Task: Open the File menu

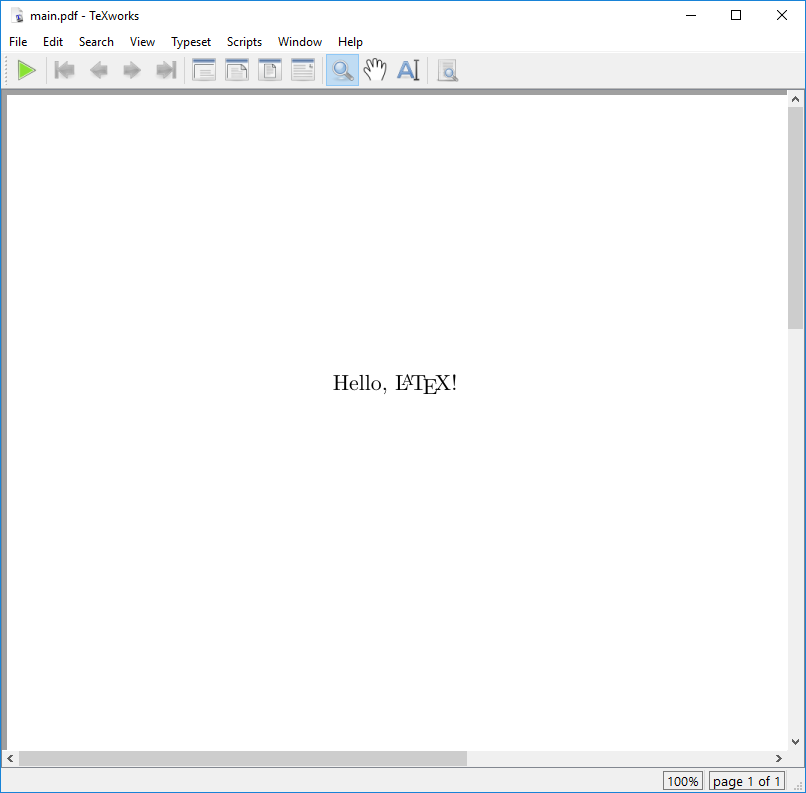Action: [18, 42]
